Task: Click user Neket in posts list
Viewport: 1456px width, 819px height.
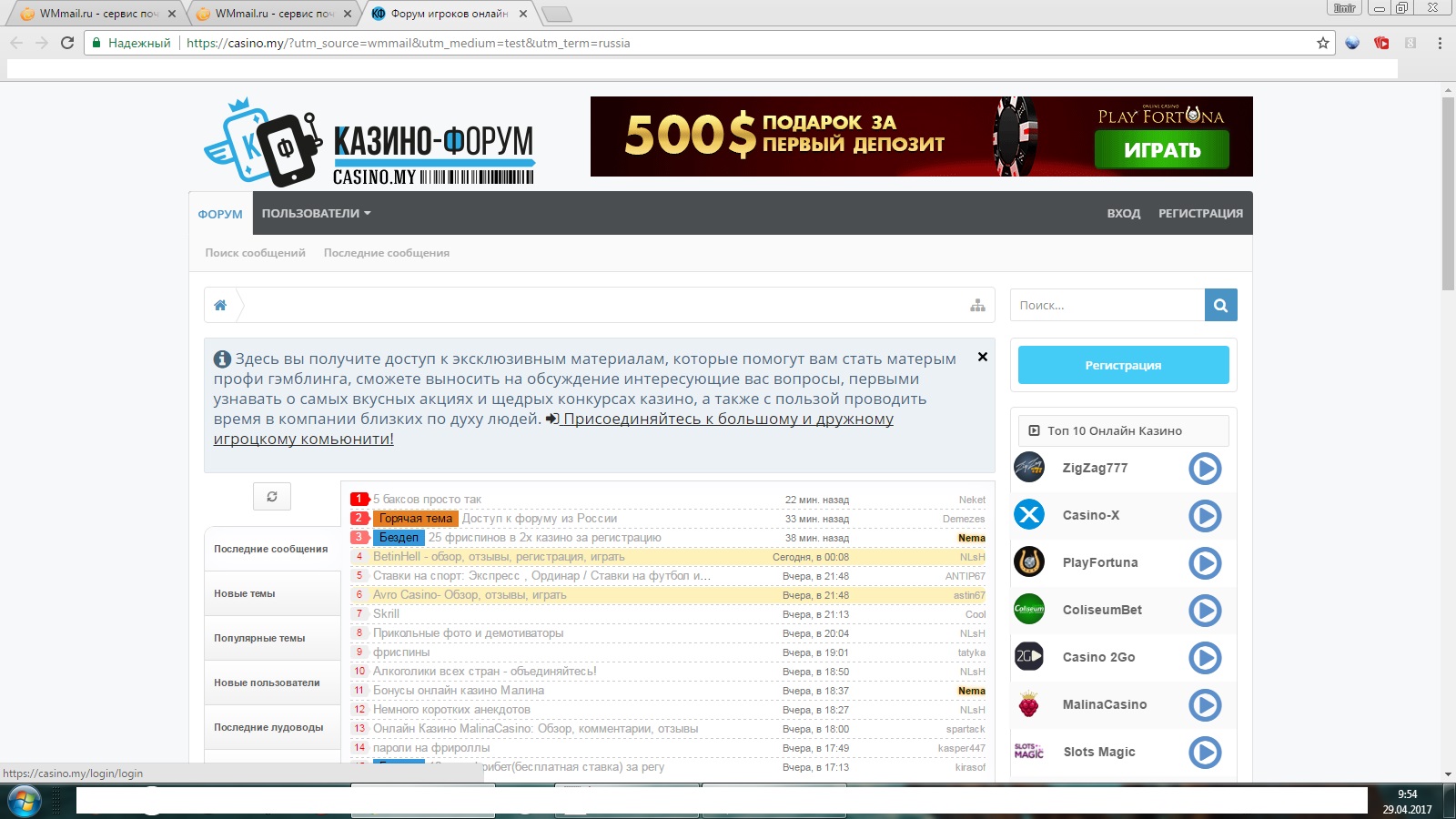Action: click(972, 500)
